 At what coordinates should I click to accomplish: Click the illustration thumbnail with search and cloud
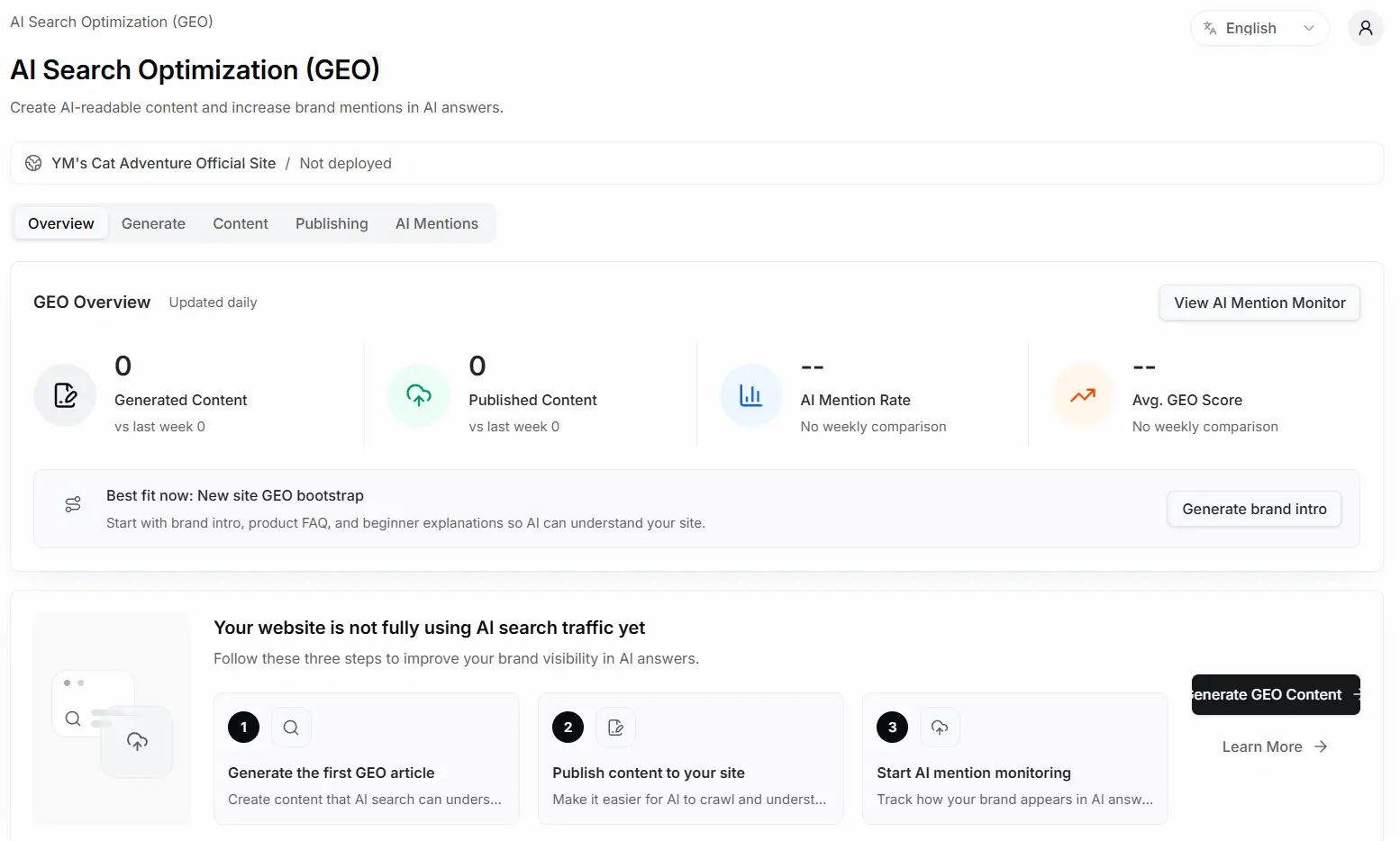pyautogui.click(x=112, y=719)
